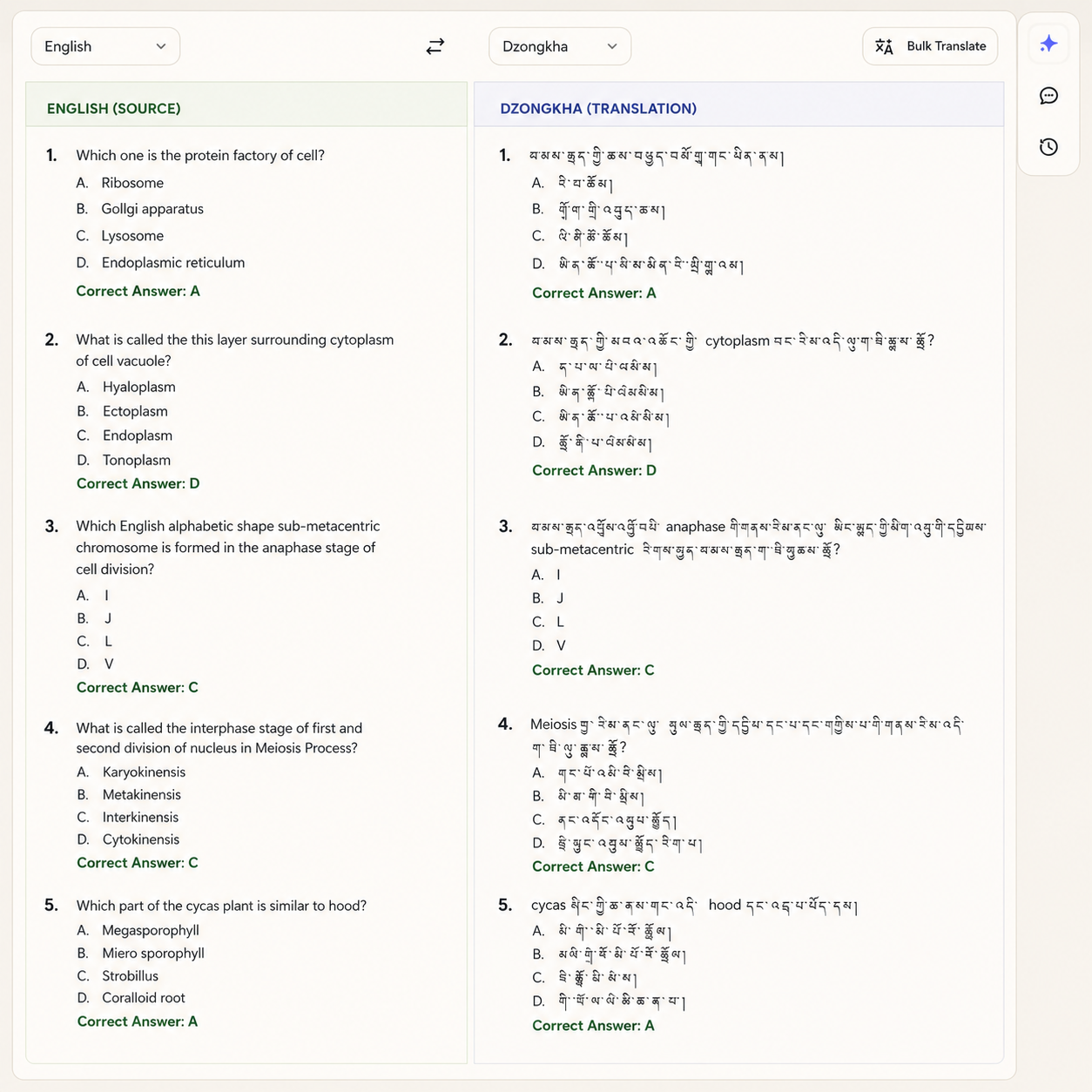Viewport: 1092px width, 1092px height.
Task: Select option A Megasporophyll in question 5
Action: click(x=138, y=930)
